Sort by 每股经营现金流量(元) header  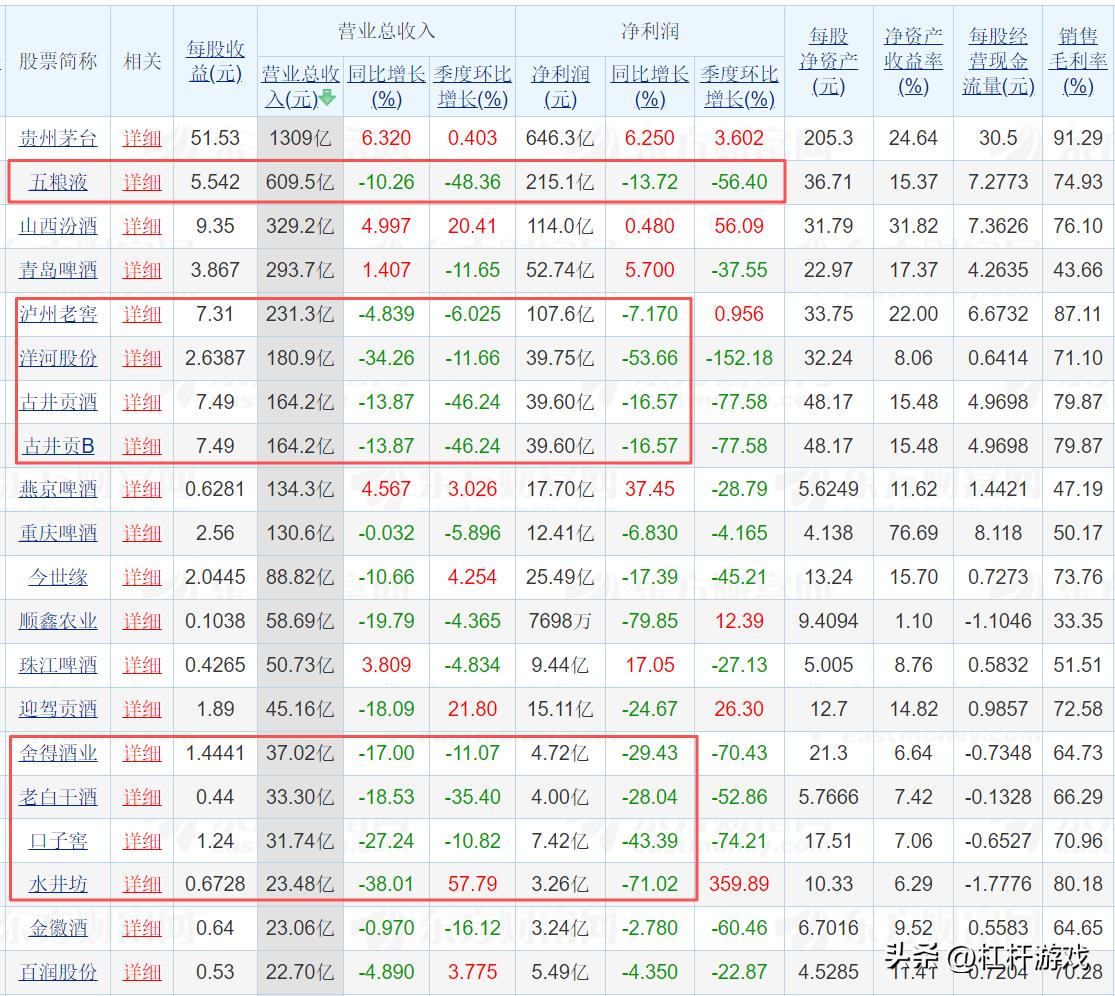(998, 61)
